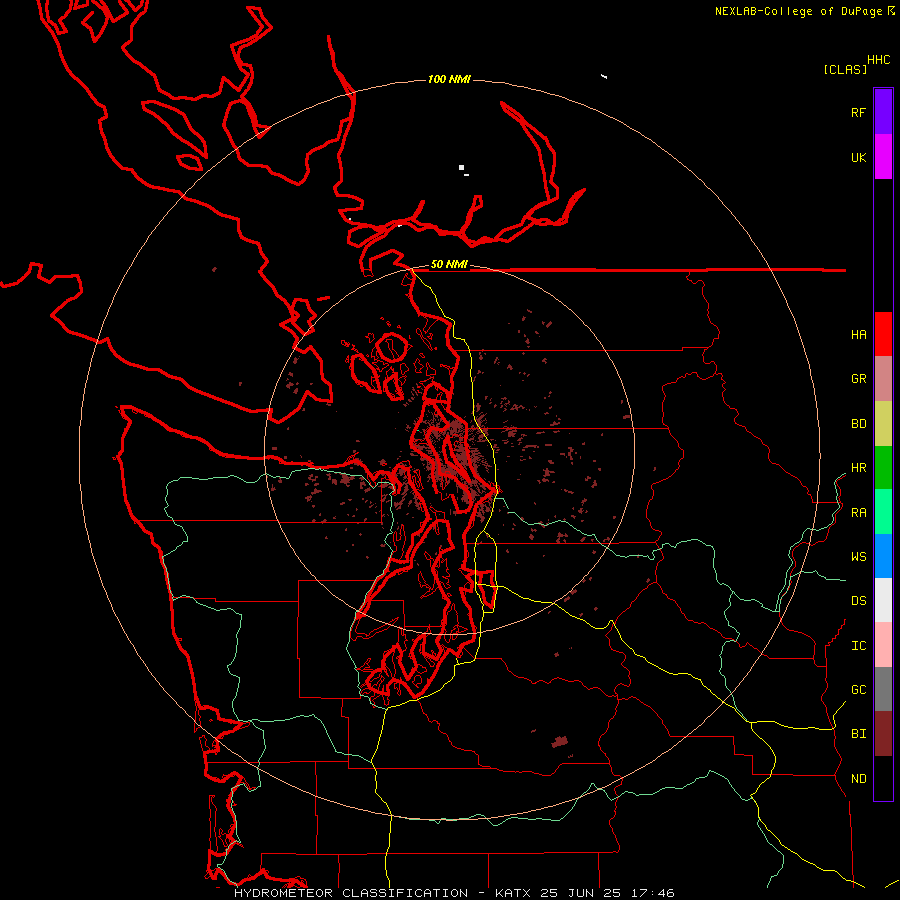This screenshot has width=900, height=900.
Task: Click the DS legend label
Action: [x=858, y=601]
